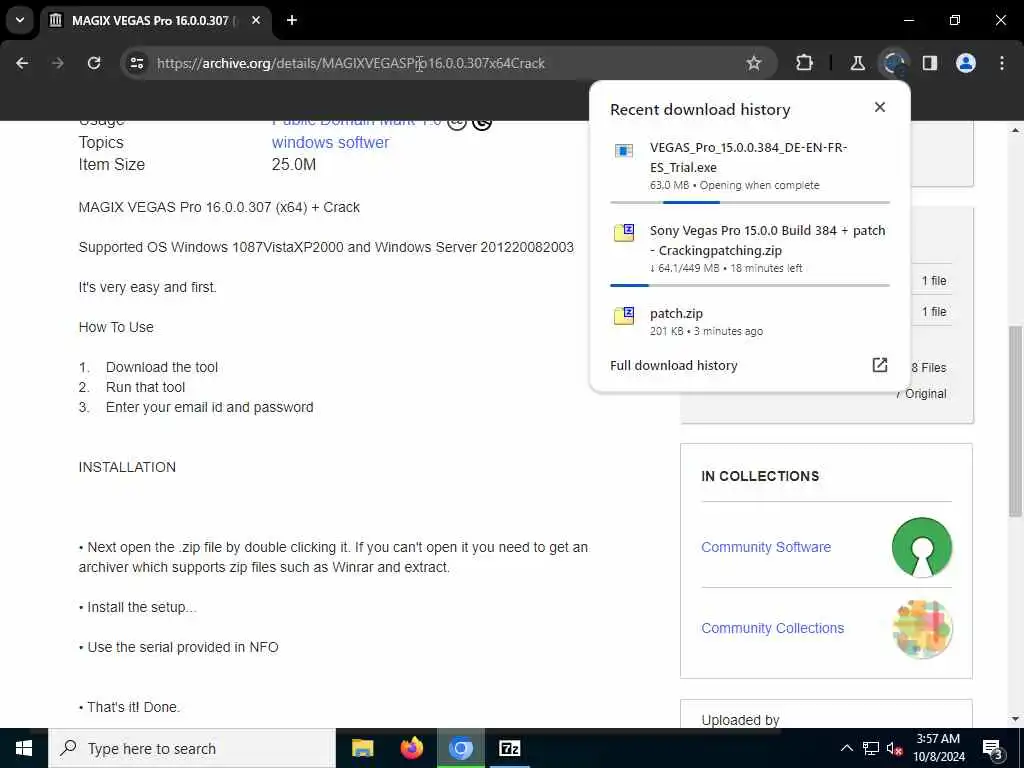The image size is (1024, 768).
Task: Open Community Collections link
Action: pos(773,628)
